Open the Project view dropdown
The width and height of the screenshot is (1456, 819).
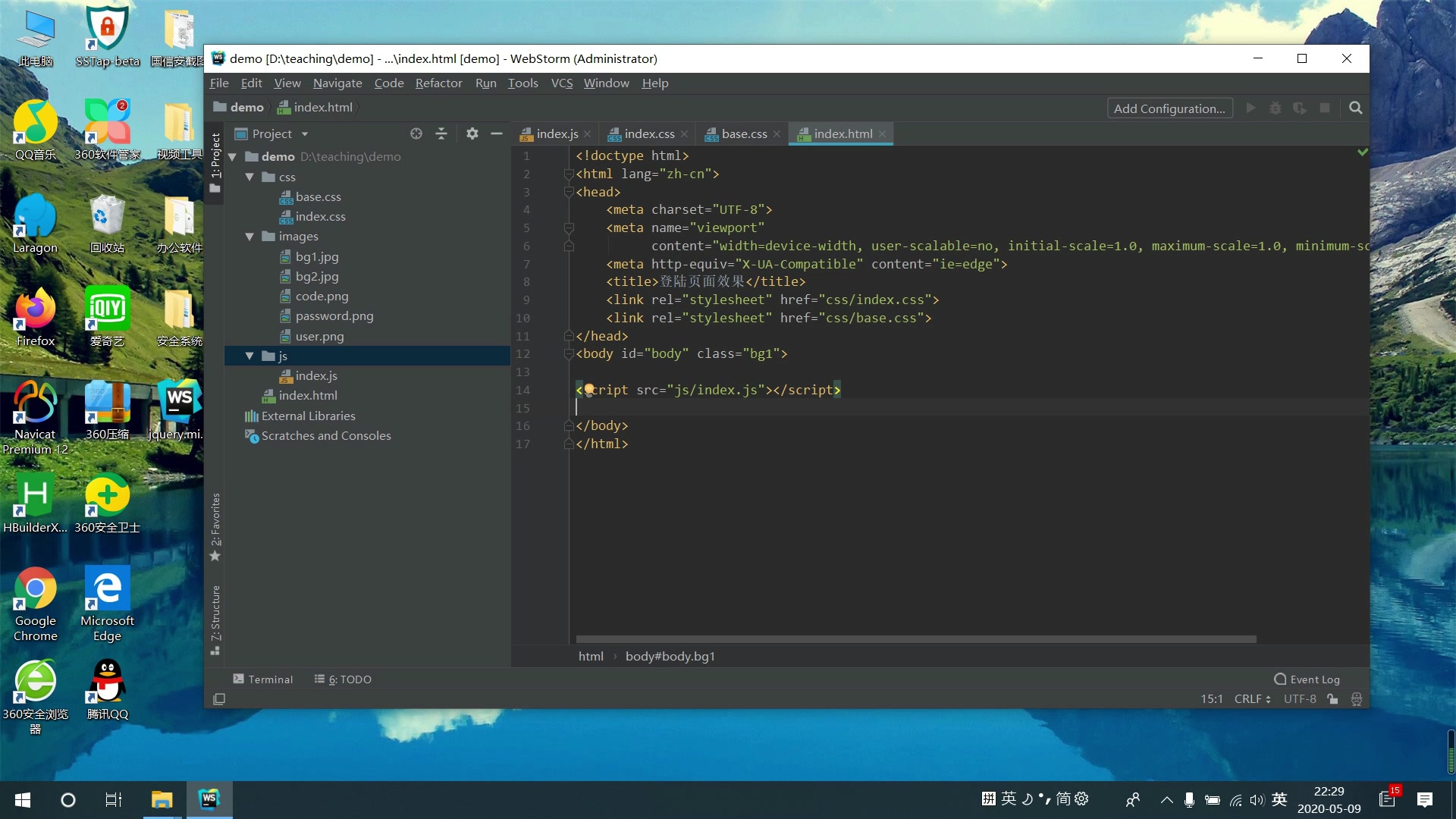point(304,134)
